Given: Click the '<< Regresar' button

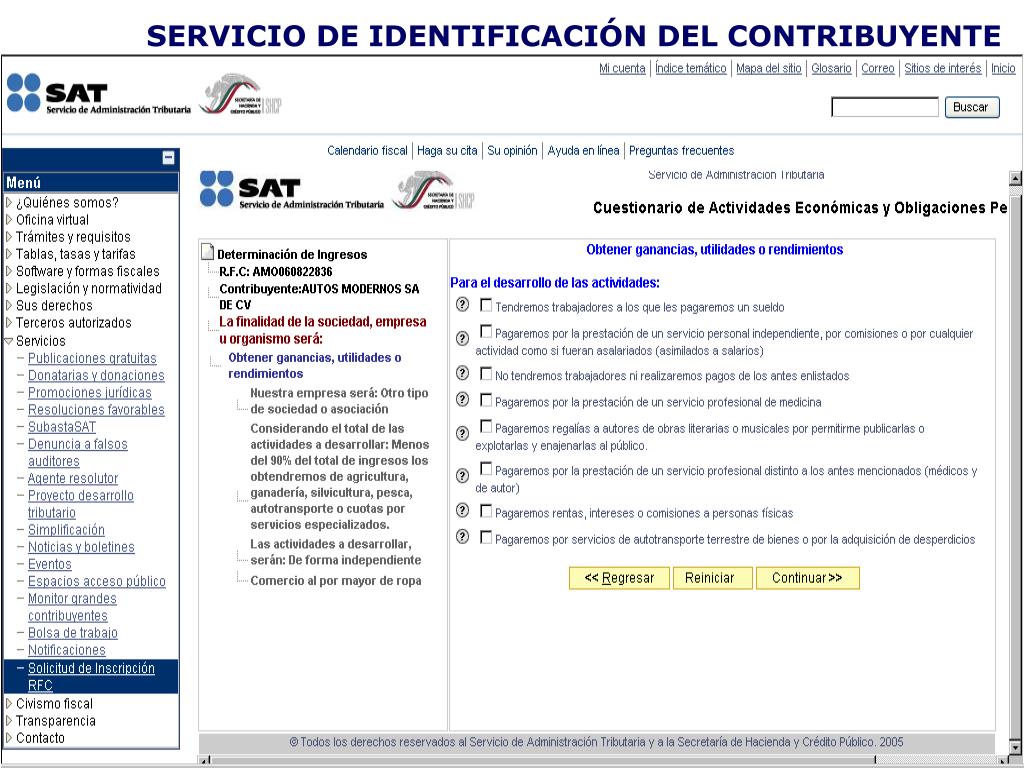Looking at the screenshot, I should [x=619, y=578].
